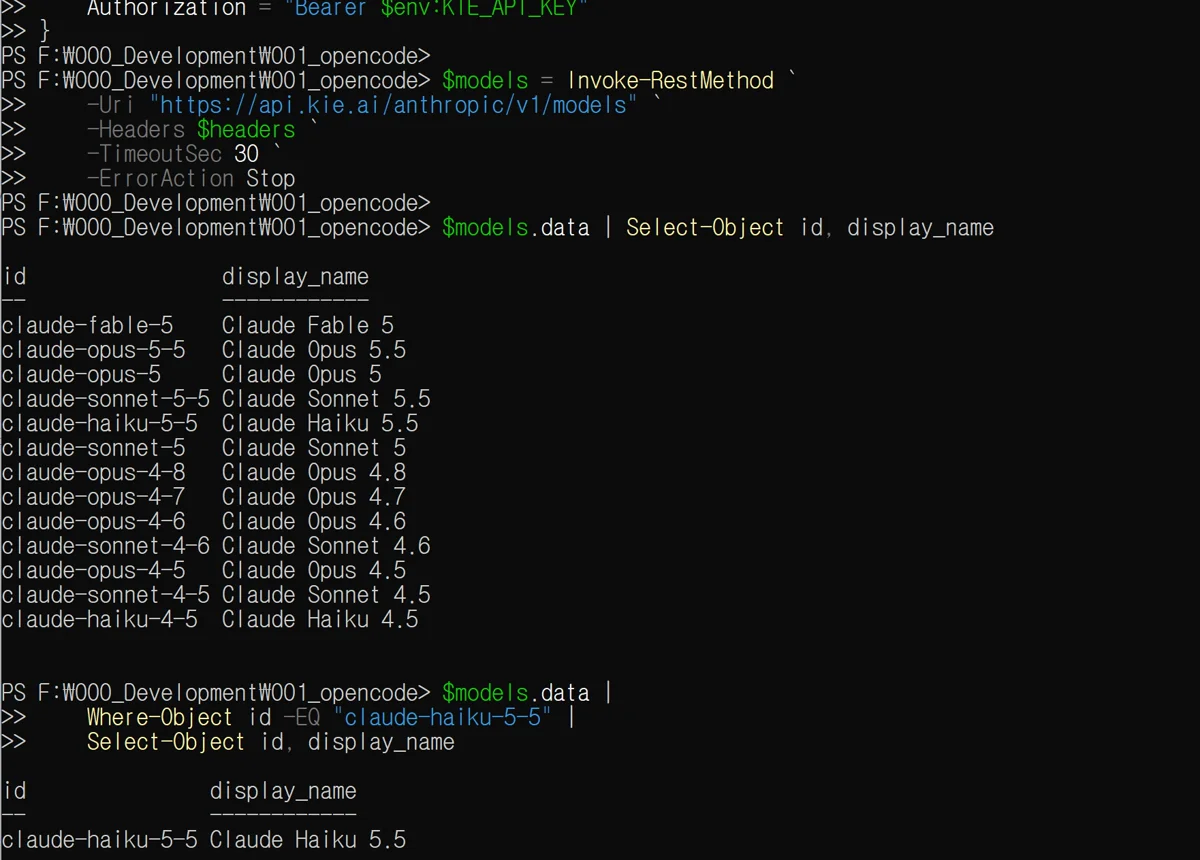Image resolution: width=1200 pixels, height=860 pixels.
Task: Click the "claude-opus-4-6" id cell
Action: (x=93, y=522)
